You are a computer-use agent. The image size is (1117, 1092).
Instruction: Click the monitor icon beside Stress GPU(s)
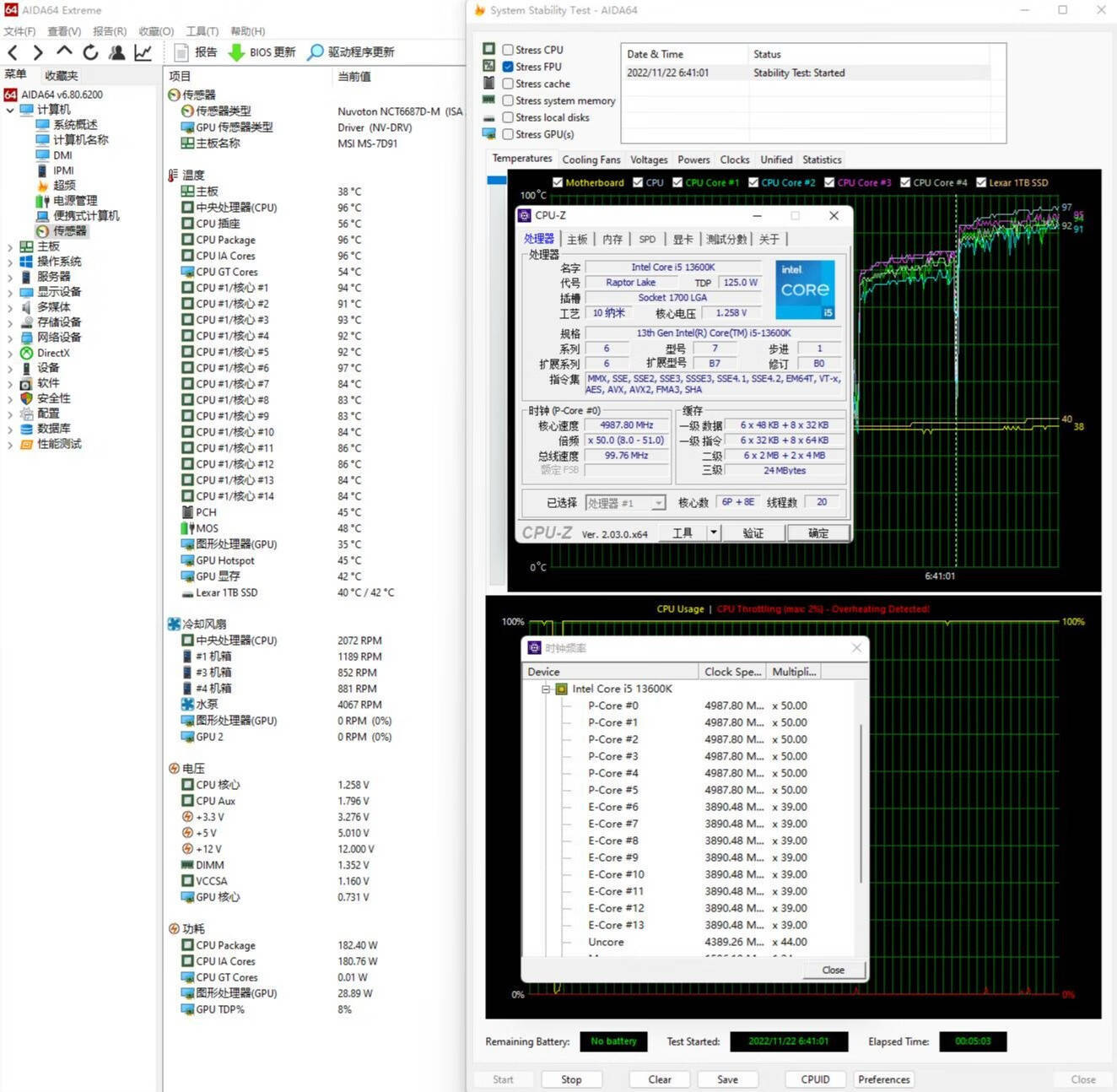coord(489,133)
